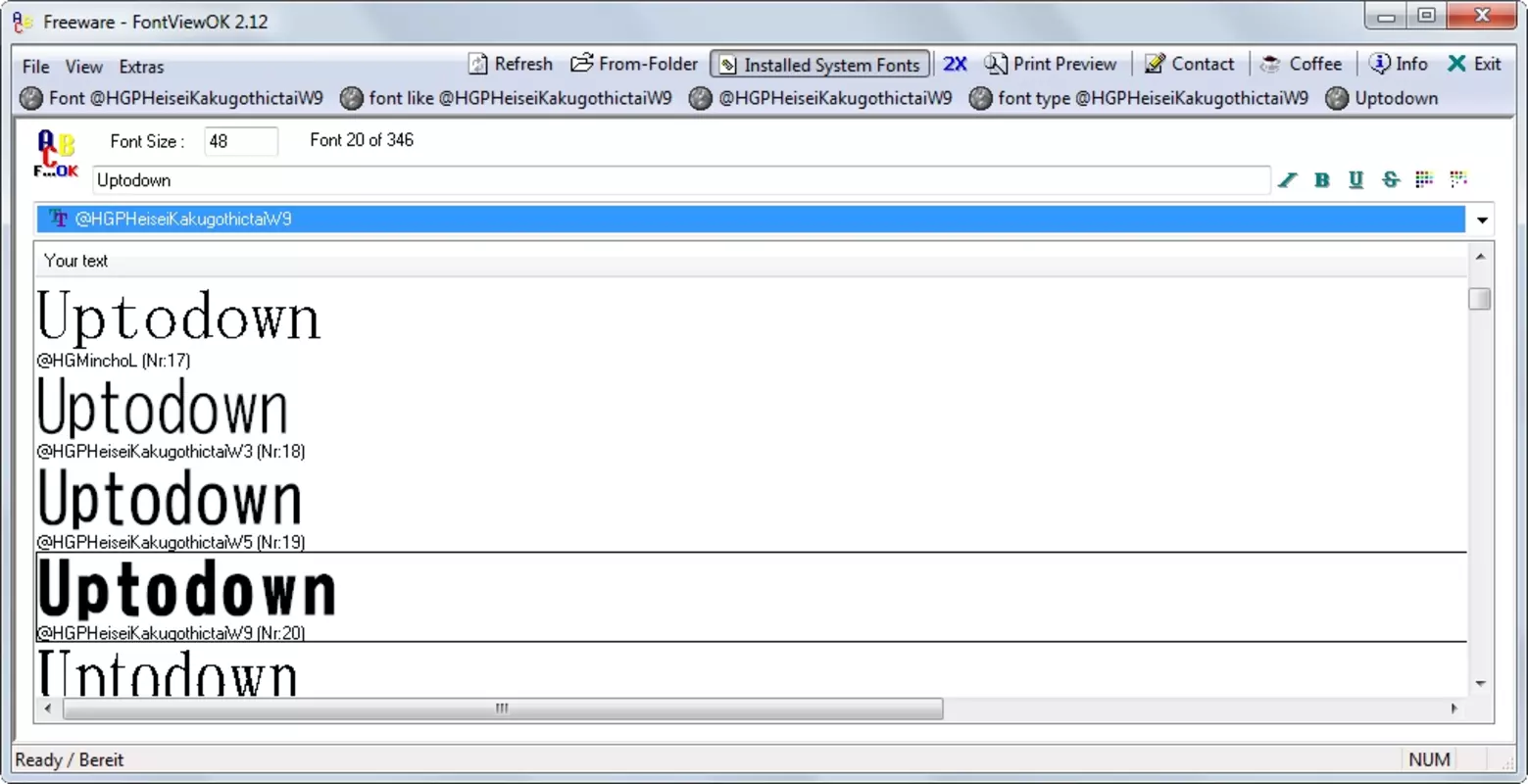Viewport: 1528px width, 784px height.
Task: Click the Contact button
Action: click(x=1189, y=64)
